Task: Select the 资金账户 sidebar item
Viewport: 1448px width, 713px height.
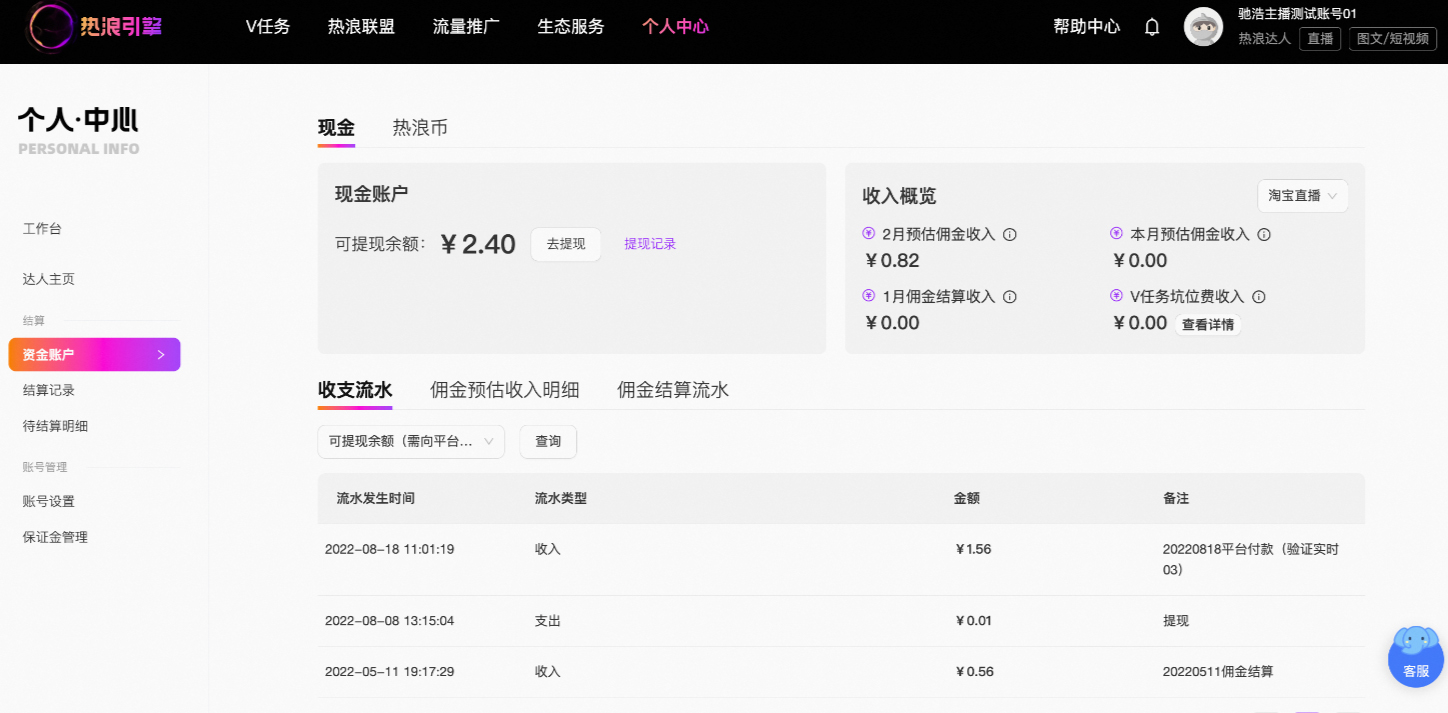Action: (x=60, y=354)
